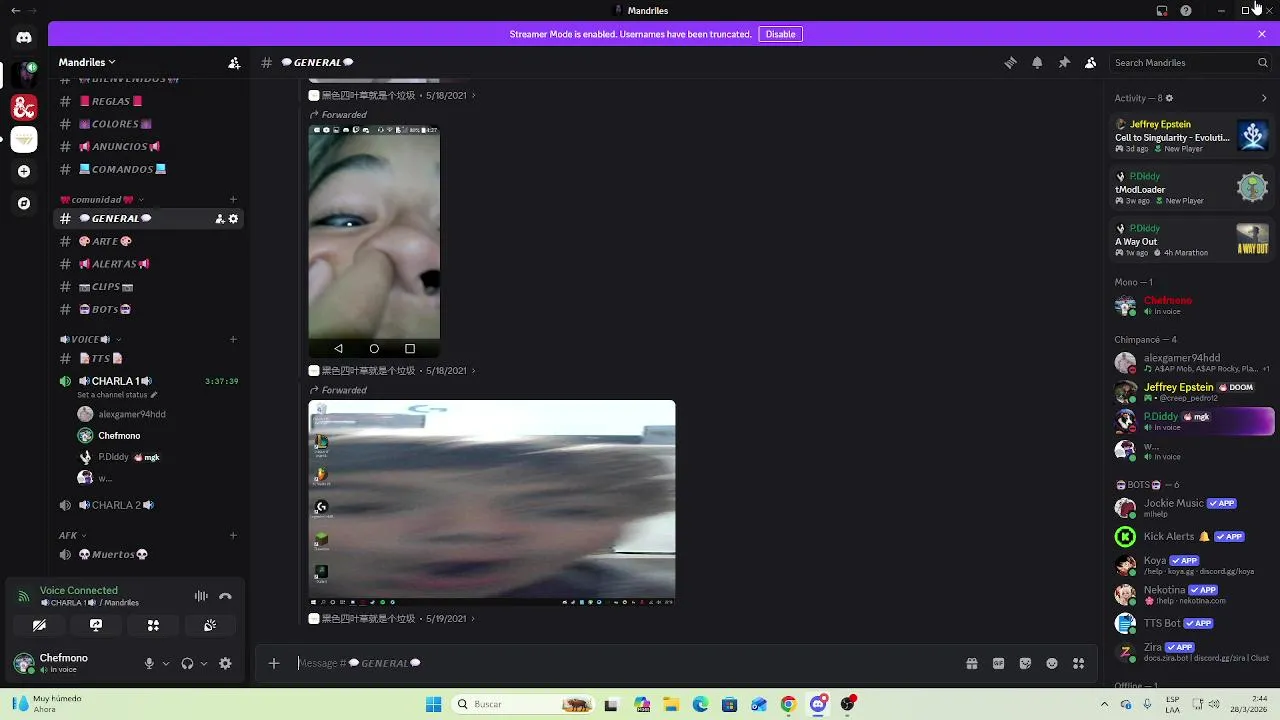Open server invite icon beside Mandriles name

coord(234,62)
